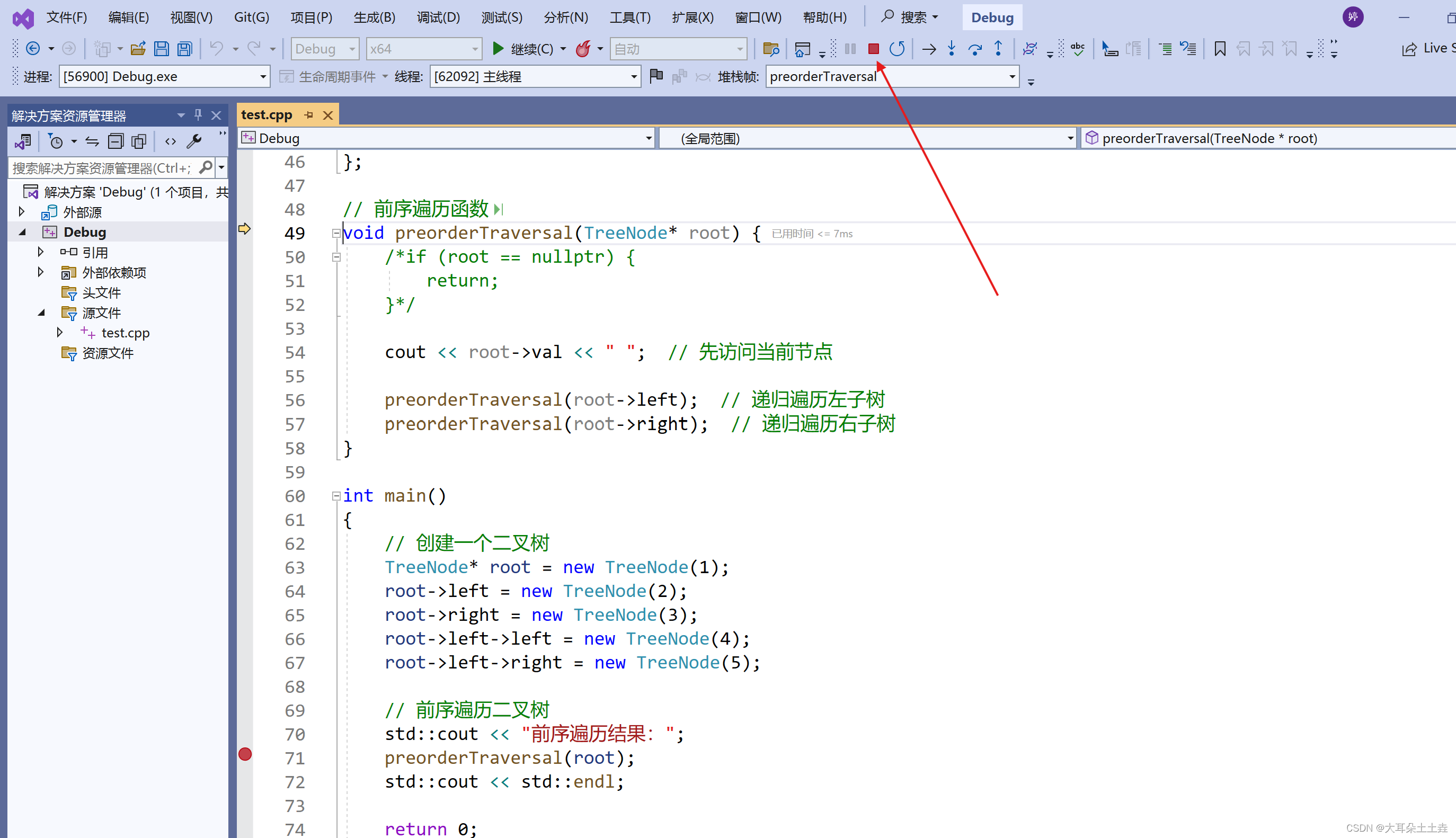
Task: Click the flag threads icon
Action: (x=656, y=76)
